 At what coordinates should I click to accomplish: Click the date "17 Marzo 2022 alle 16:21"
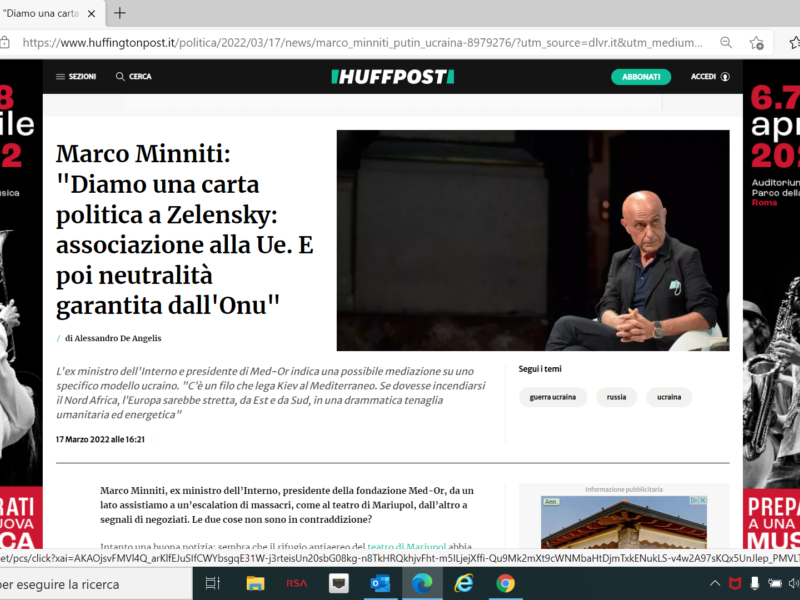[100, 439]
